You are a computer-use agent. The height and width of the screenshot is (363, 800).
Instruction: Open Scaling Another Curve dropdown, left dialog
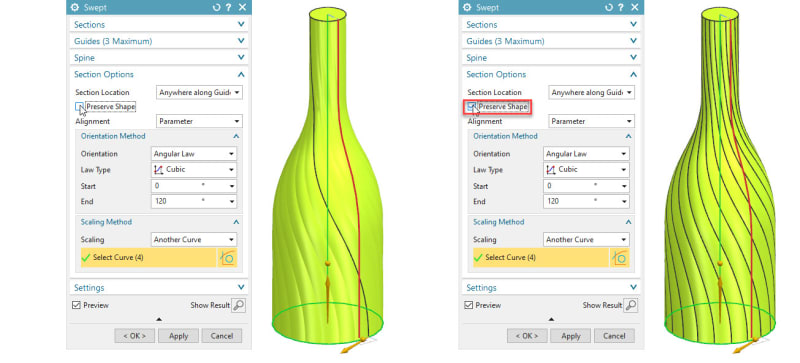[194, 239]
